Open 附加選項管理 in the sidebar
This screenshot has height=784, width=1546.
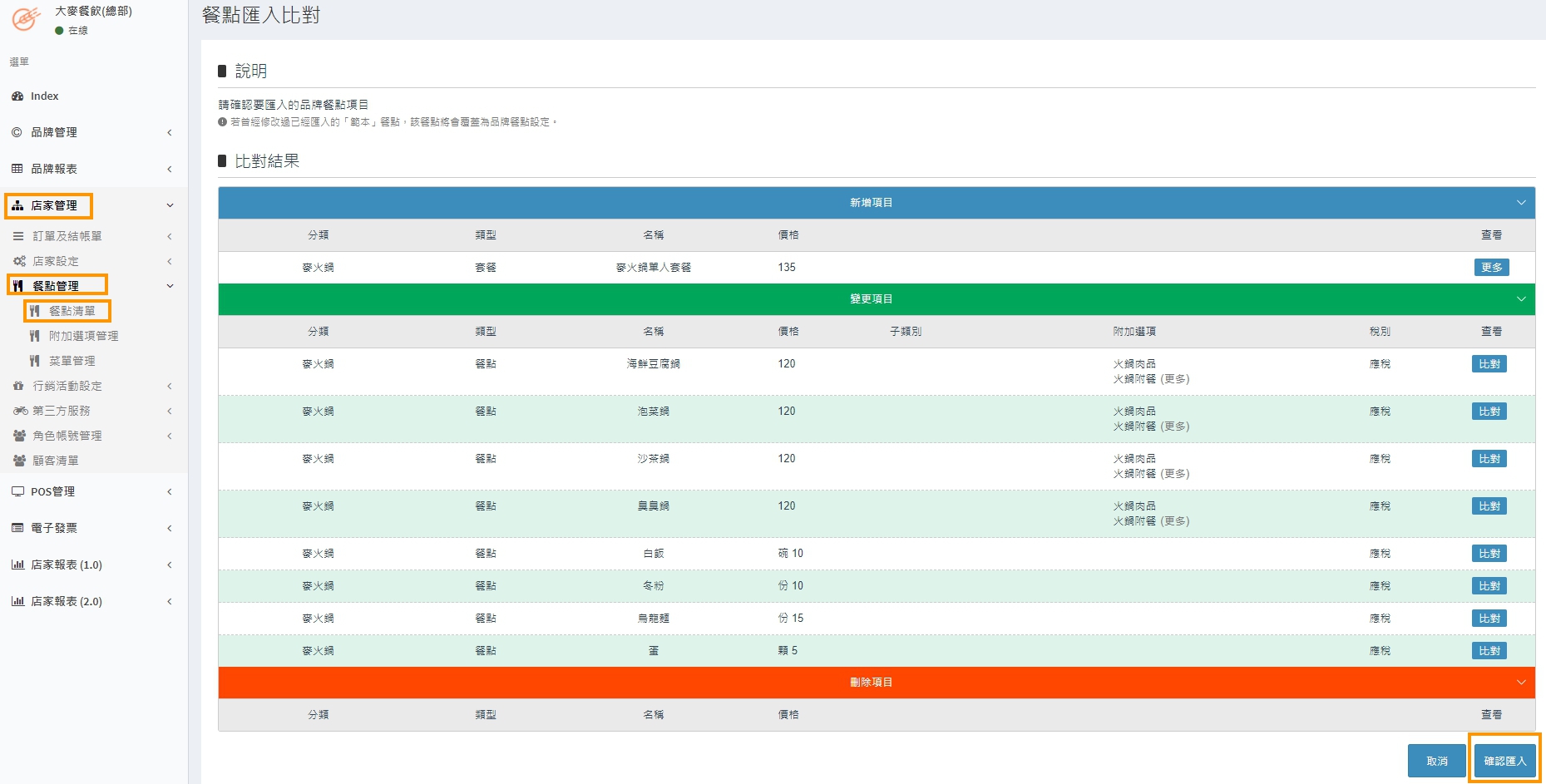[x=83, y=336]
